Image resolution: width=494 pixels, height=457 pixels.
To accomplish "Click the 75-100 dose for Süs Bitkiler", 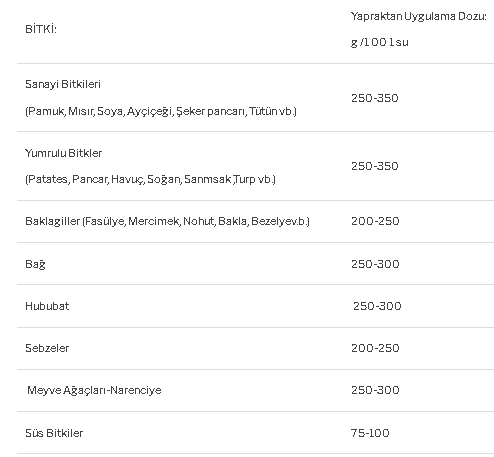I will click(x=370, y=433).
